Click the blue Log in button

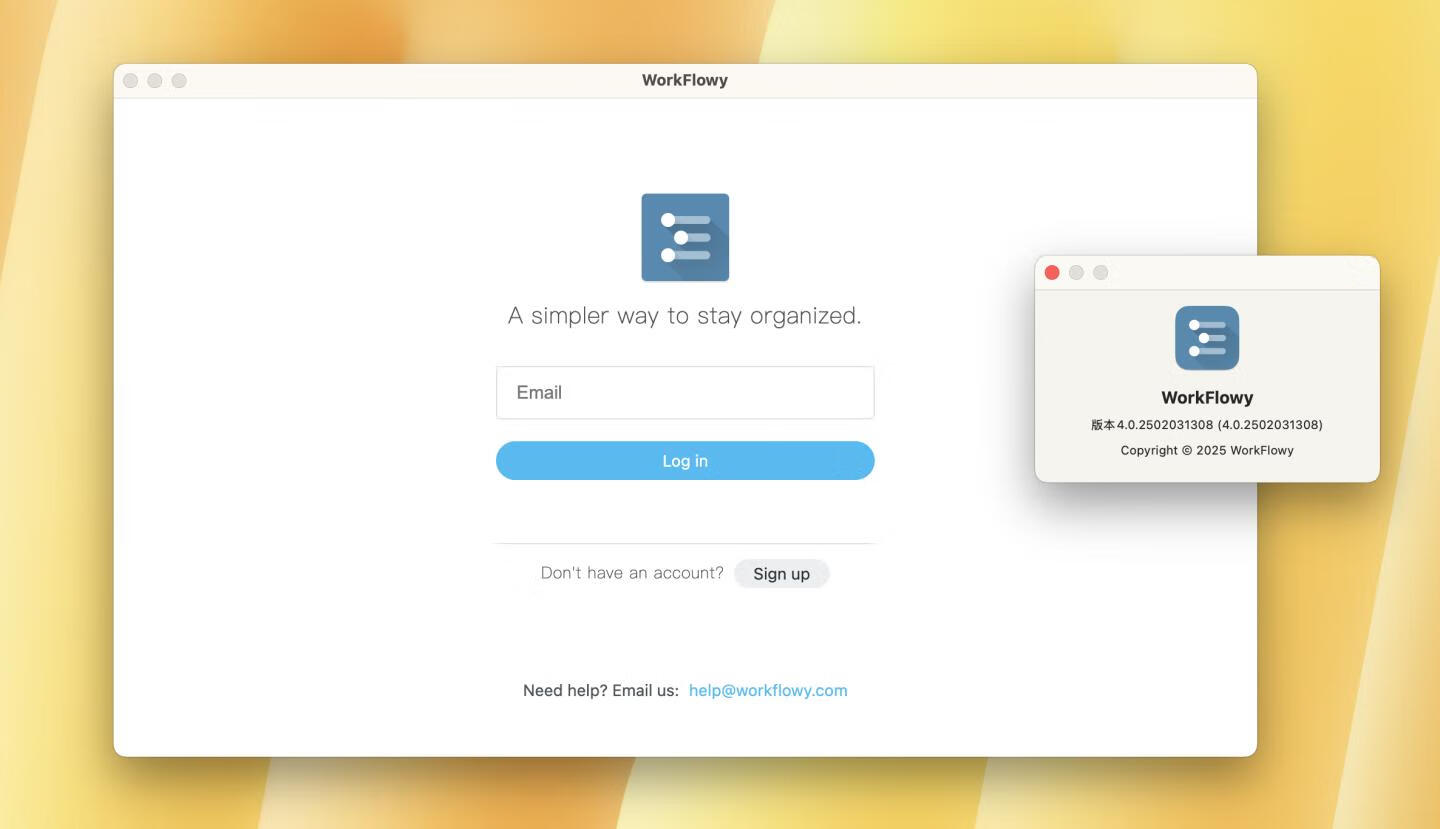(x=685, y=461)
